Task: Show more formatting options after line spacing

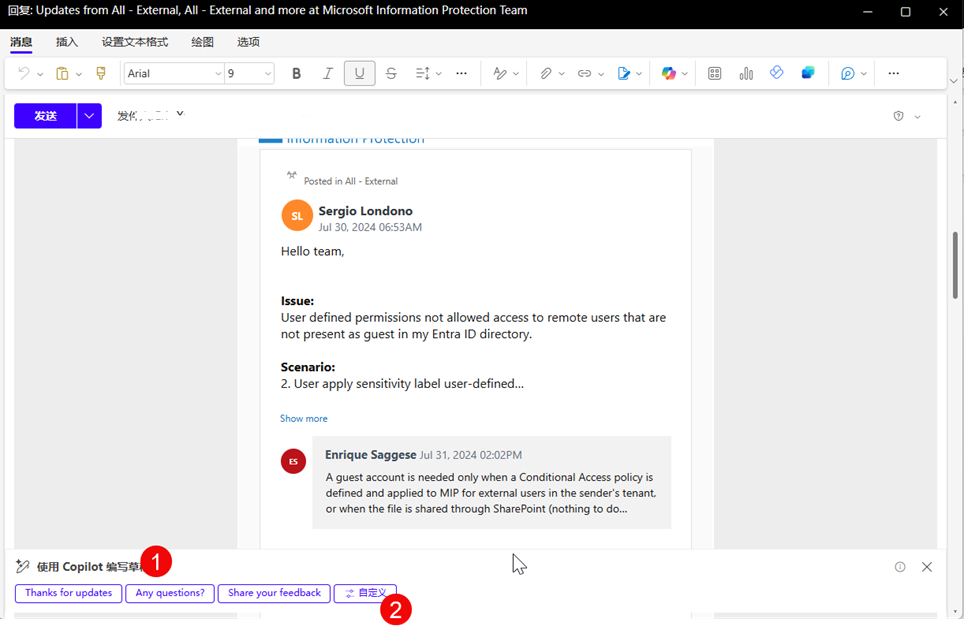Action: click(461, 74)
